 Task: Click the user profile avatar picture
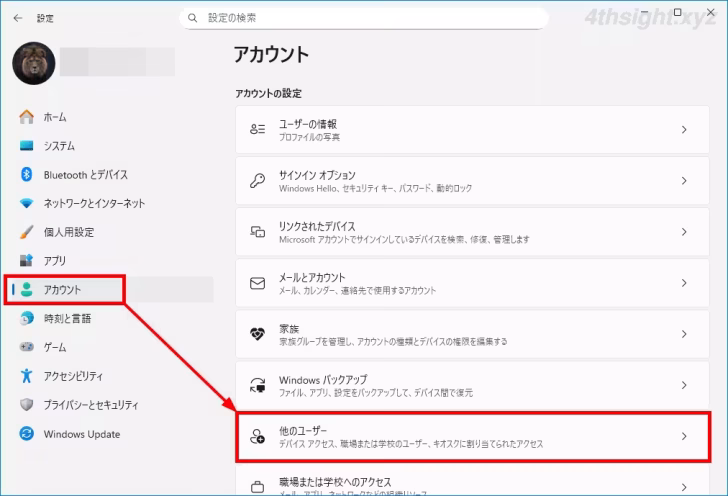pyautogui.click(x=32, y=62)
